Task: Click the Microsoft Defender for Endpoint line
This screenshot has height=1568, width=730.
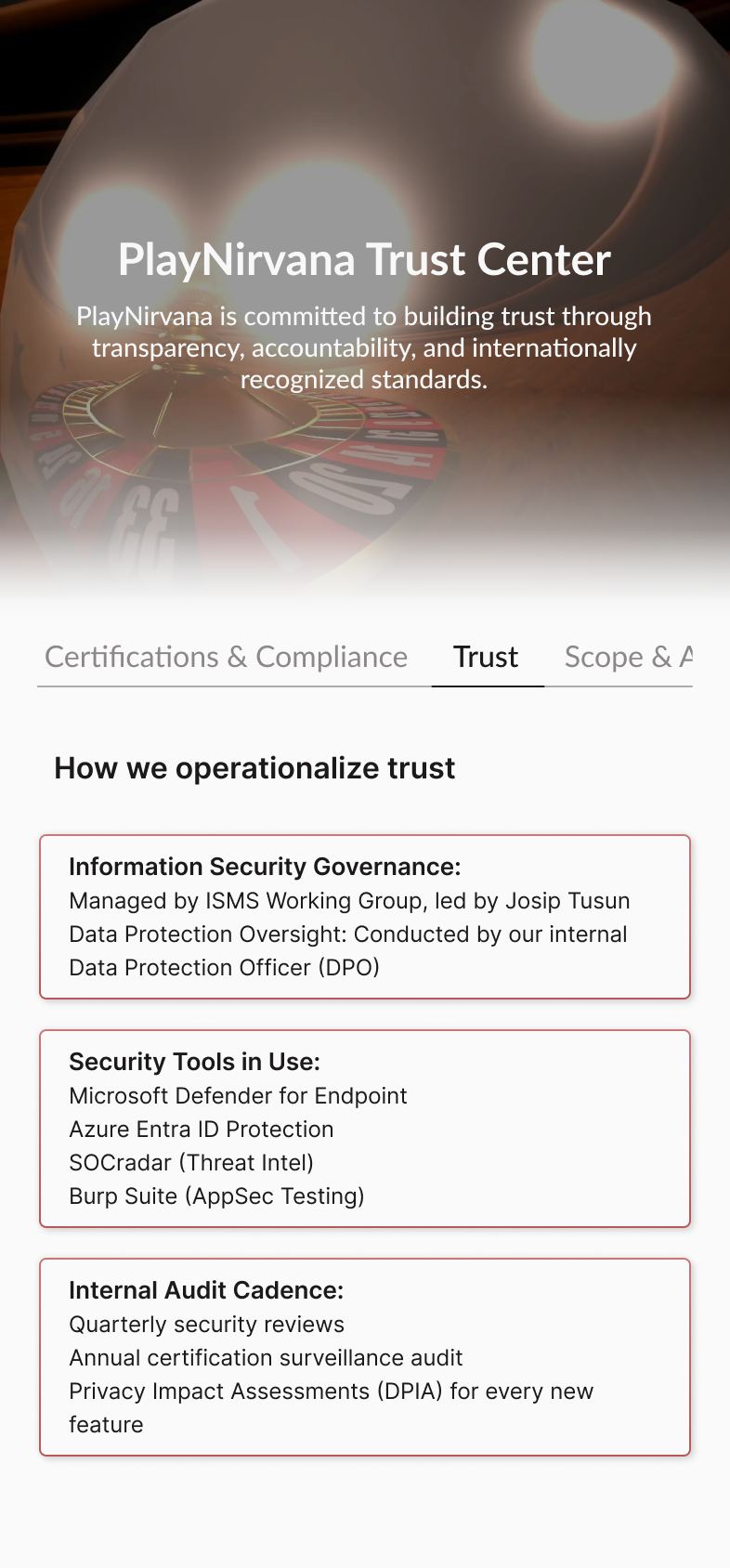Action: pyautogui.click(x=238, y=1096)
